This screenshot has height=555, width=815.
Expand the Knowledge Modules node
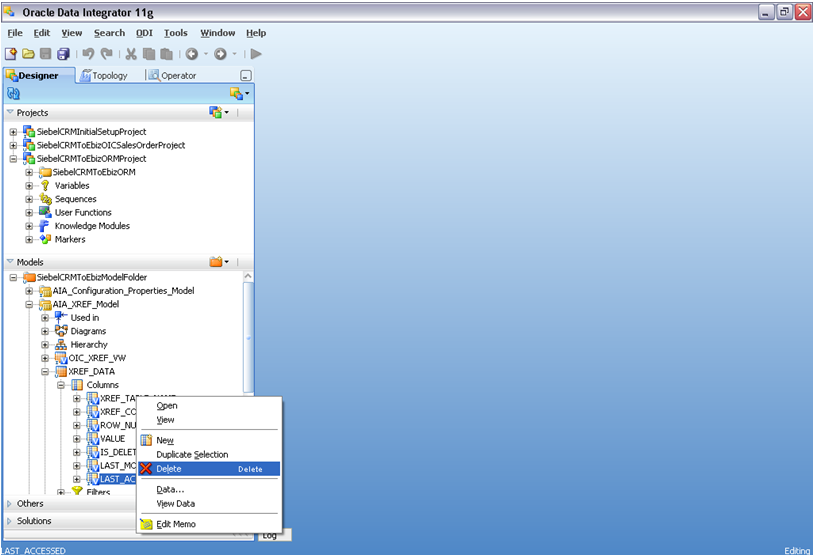coord(29,226)
